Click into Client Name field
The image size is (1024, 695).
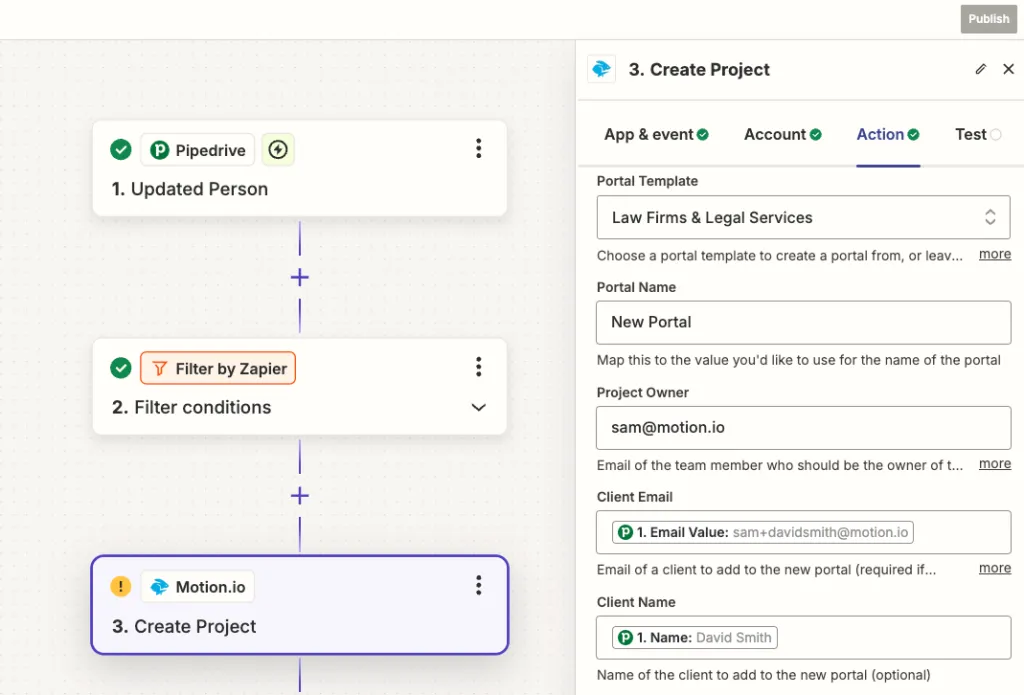click(x=803, y=638)
